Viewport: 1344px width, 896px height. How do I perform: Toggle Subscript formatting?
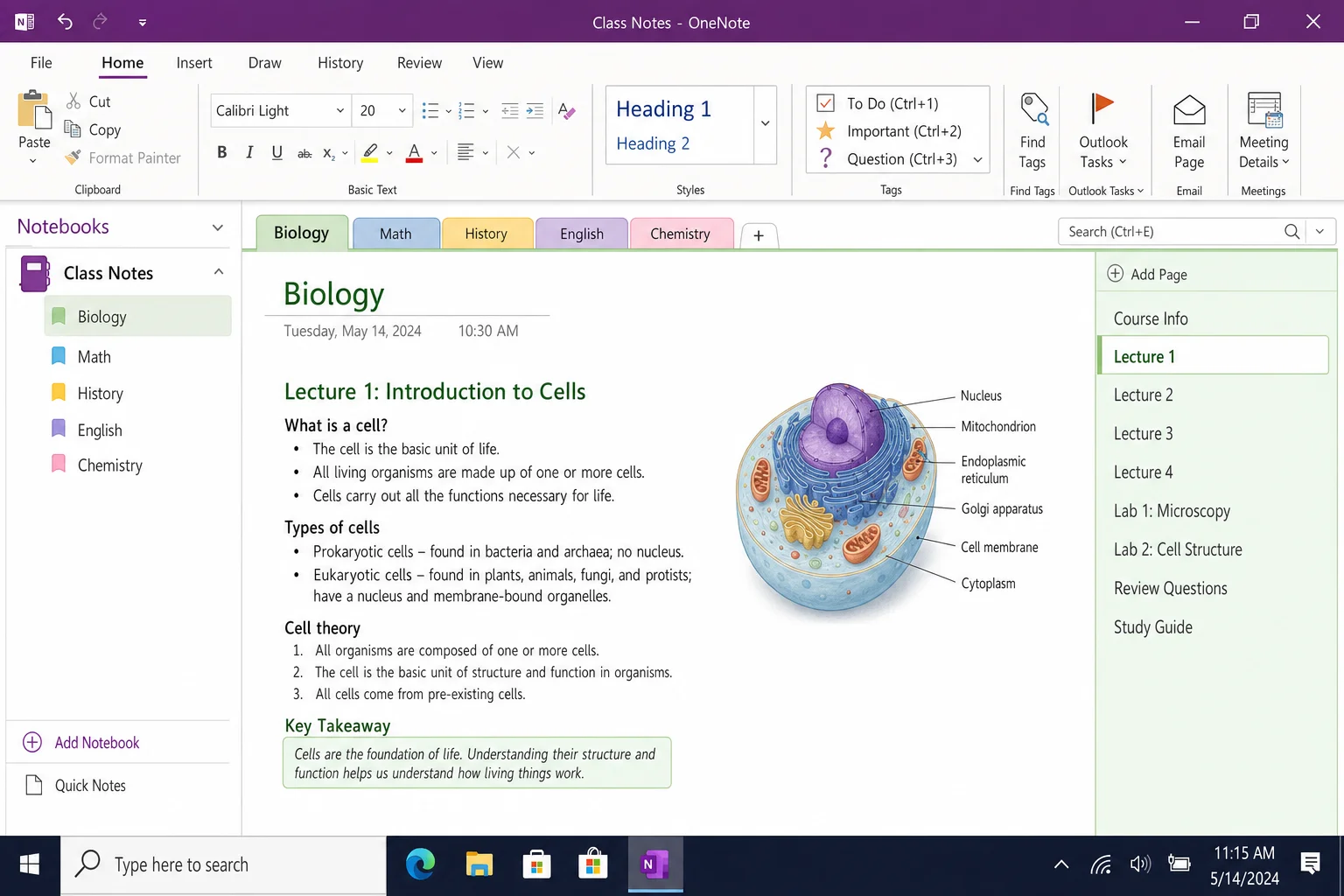click(x=329, y=153)
